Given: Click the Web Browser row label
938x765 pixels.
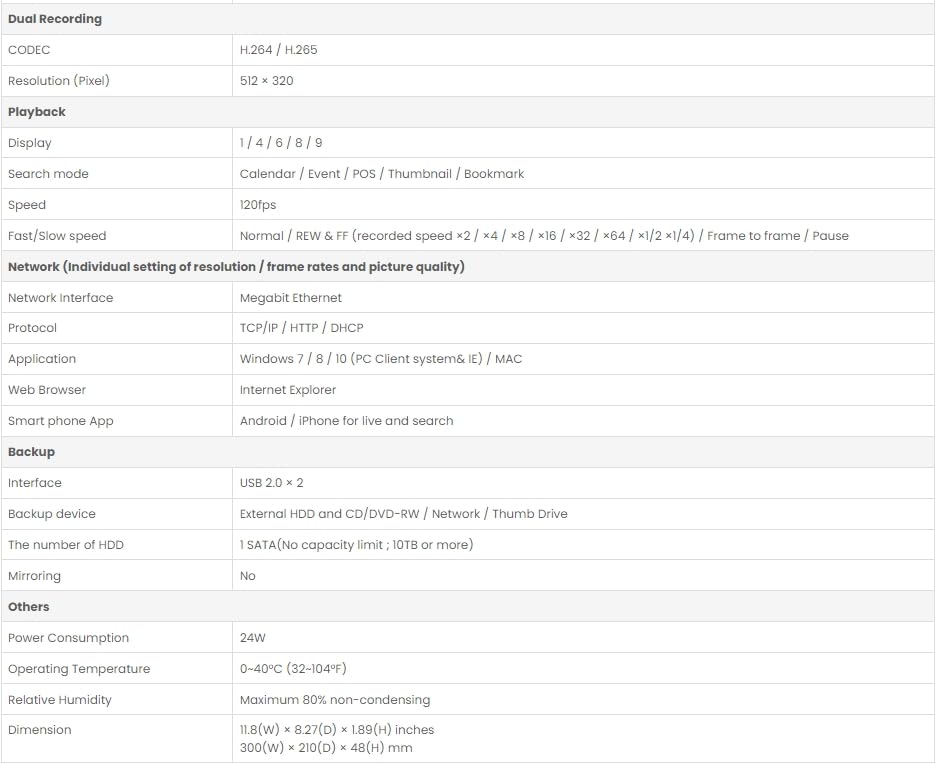Looking at the screenshot, I should click(47, 390).
